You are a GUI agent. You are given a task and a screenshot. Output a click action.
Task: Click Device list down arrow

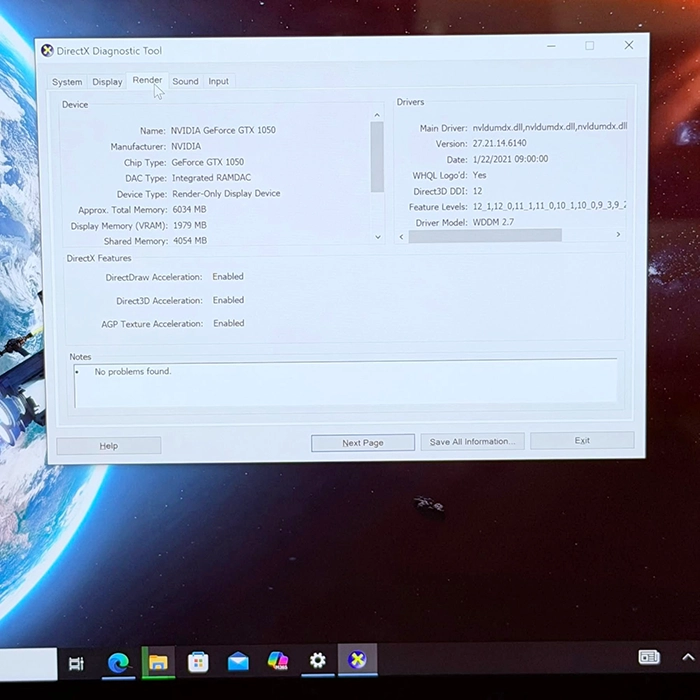tap(378, 237)
